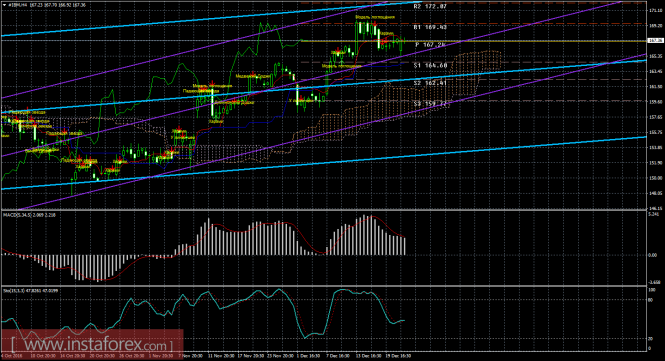This screenshot has width=665, height=361.
Task: Click the 7 Dec 16:30 time axis label
Action: 338,356
